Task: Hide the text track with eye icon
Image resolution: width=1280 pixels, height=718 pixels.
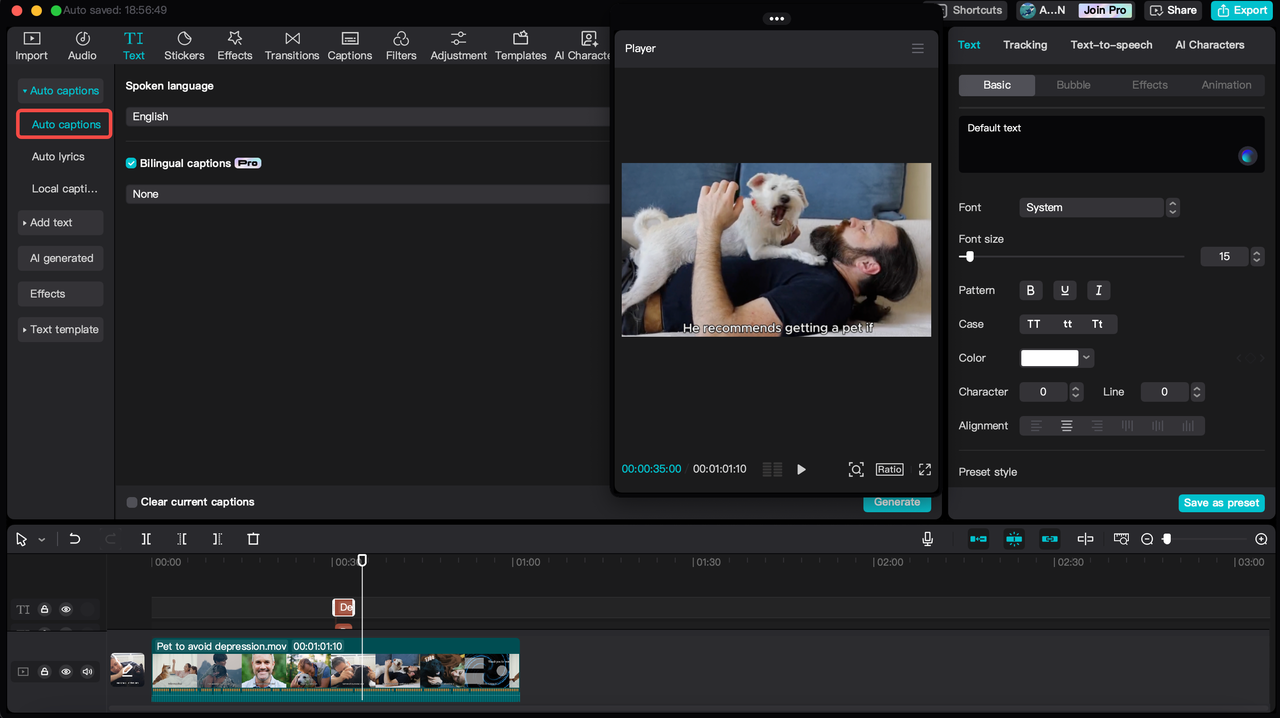Action: click(x=66, y=609)
